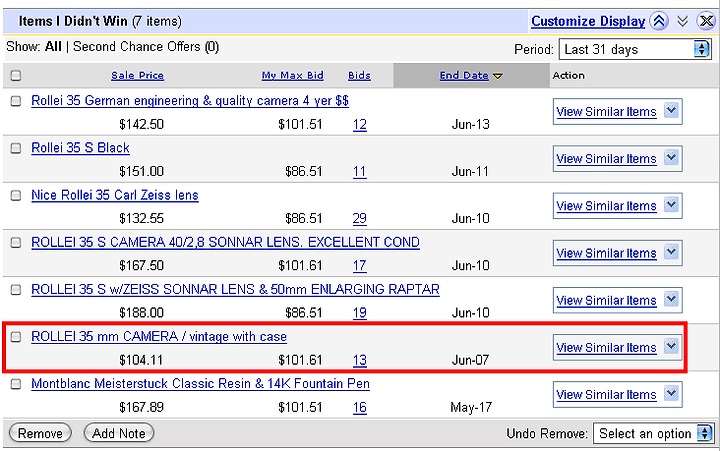Sort by Bids column
The width and height of the screenshot is (720, 451).
359,75
